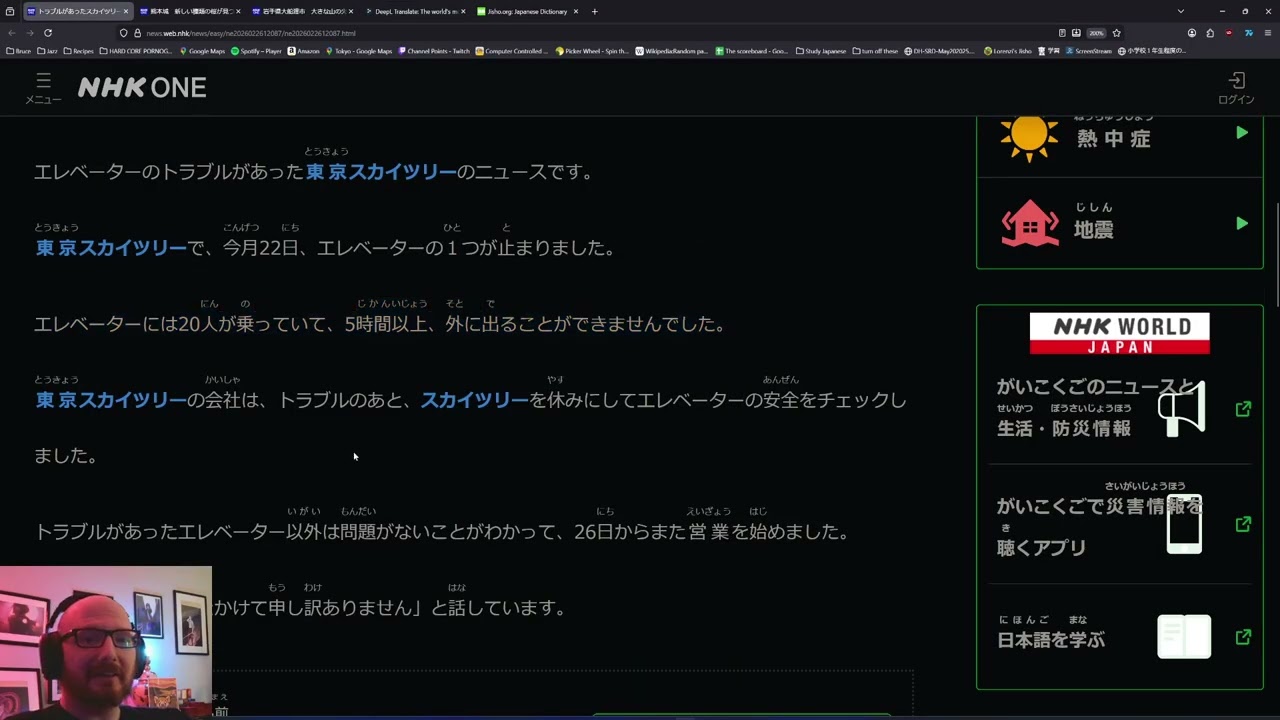Bookmark this page with the star icon
The width and height of the screenshot is (1280, 720).
pyautogui.click(x=1116, y=33)
